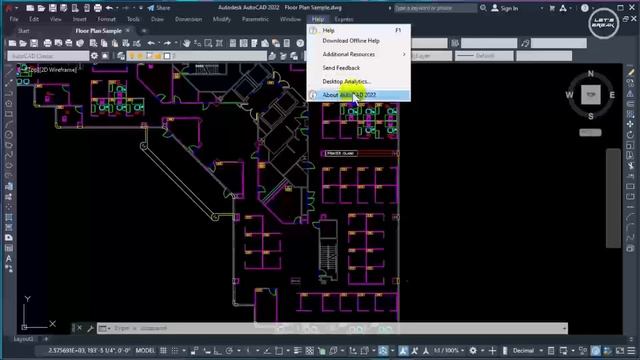Select the Circle draw tool
This screenshot has width=640, height=360.
click(x=9, y=134)
